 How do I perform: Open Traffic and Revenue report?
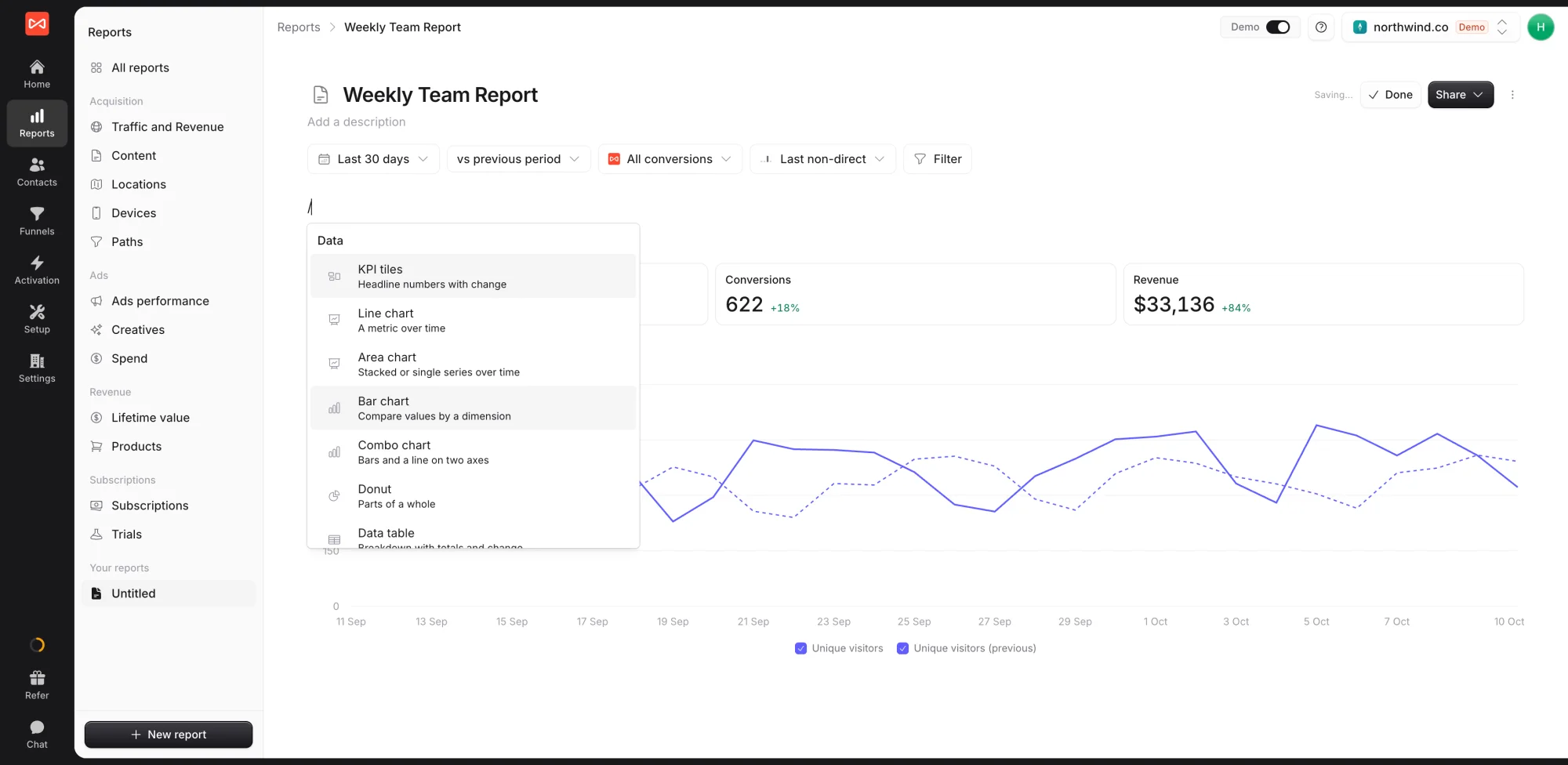point(169,127)
